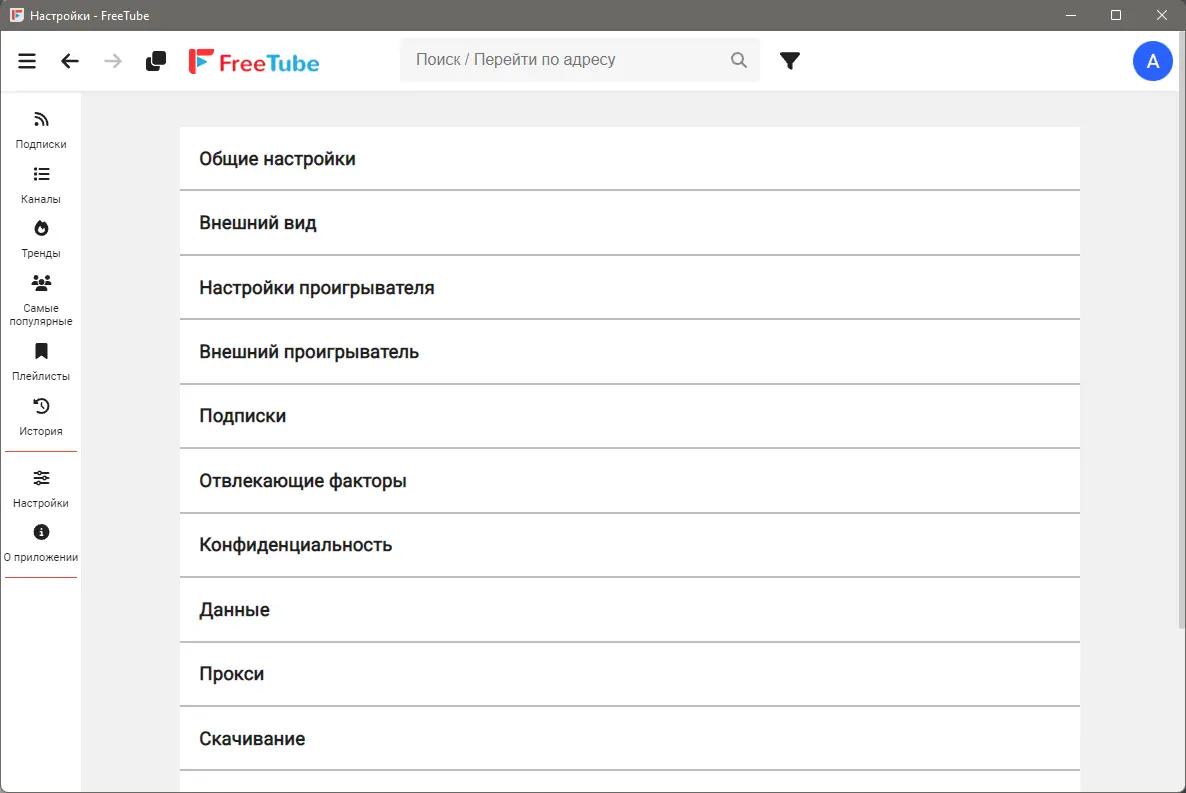
Task: Open Каналы list in sidebar
Action: pos(41,185)
